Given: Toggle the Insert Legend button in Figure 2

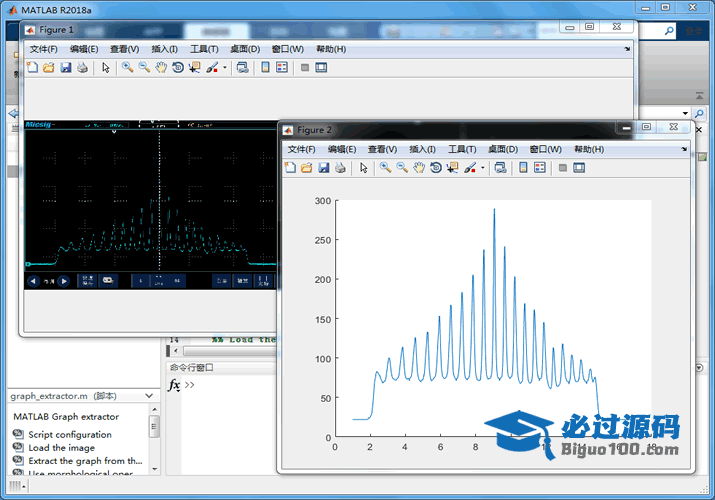Looking at the screenshot, I should tap(540, 168).
